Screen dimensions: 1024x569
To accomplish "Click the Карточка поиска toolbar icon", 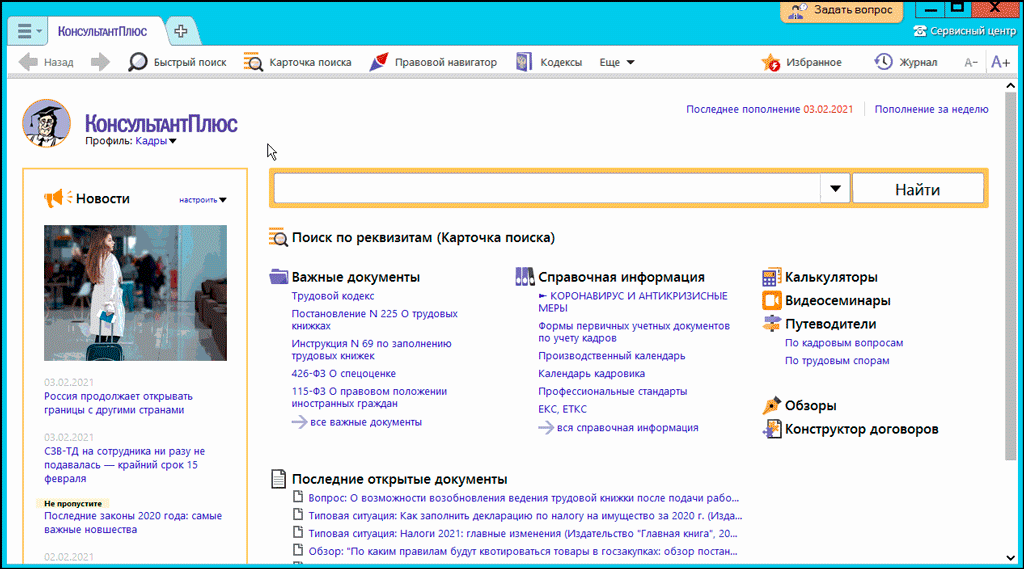I will coord(253,62).
